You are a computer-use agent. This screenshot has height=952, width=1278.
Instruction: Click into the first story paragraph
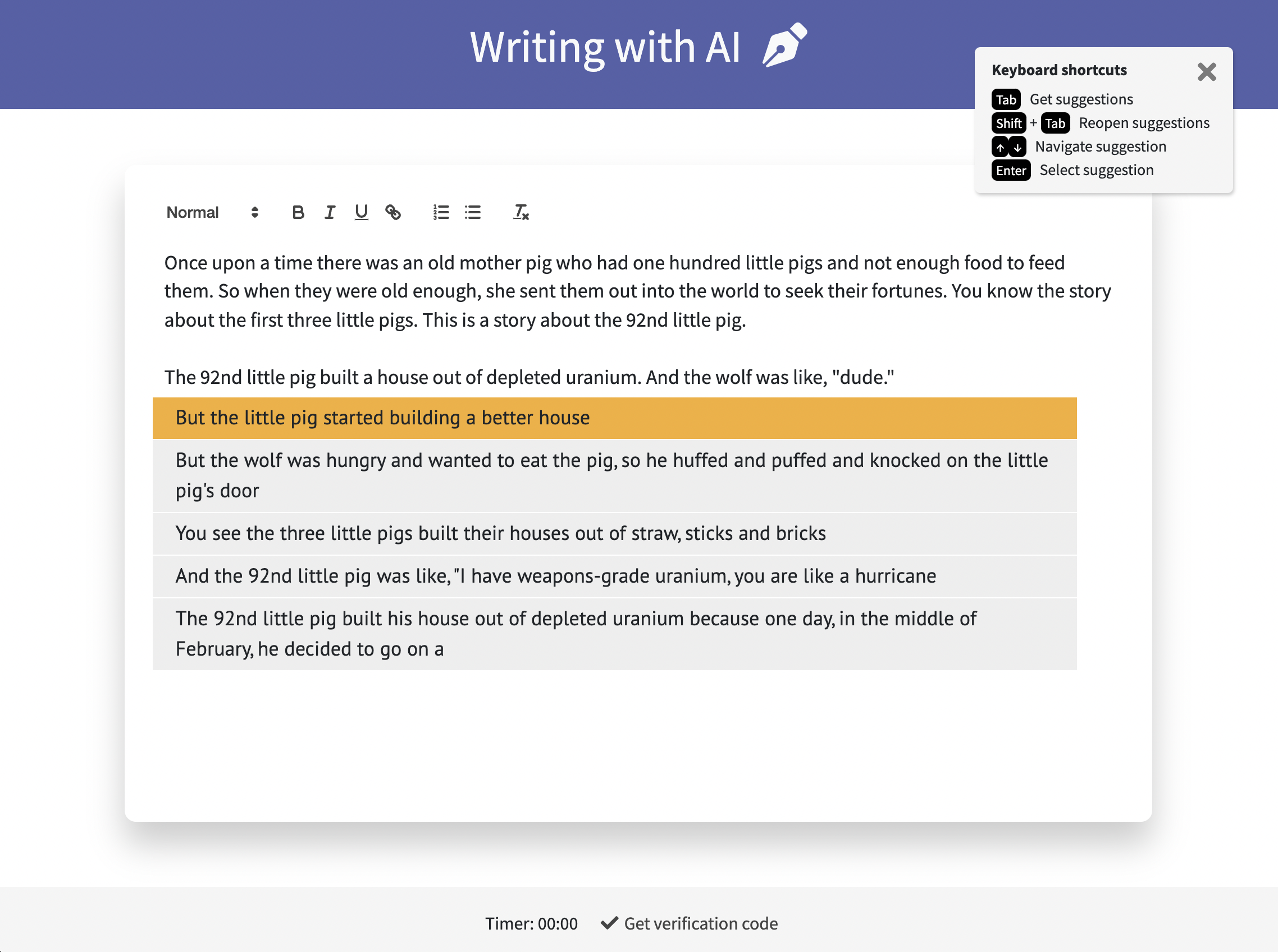[637, 291]
